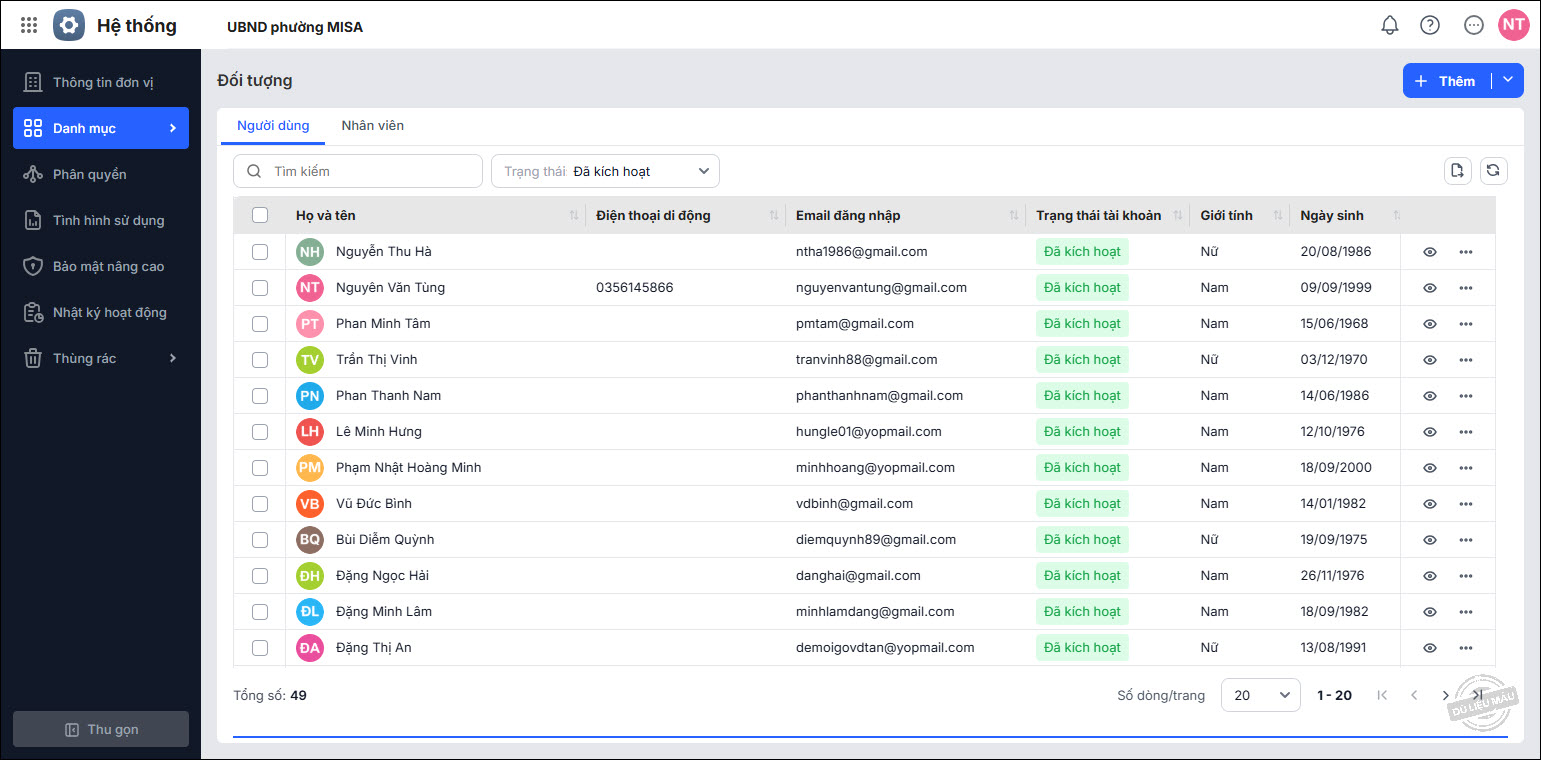Open the app launcher grid icon
Image resolution: width=1541 pixels, height=760 pixels.
pyautogui.click(x=29, y=26)
